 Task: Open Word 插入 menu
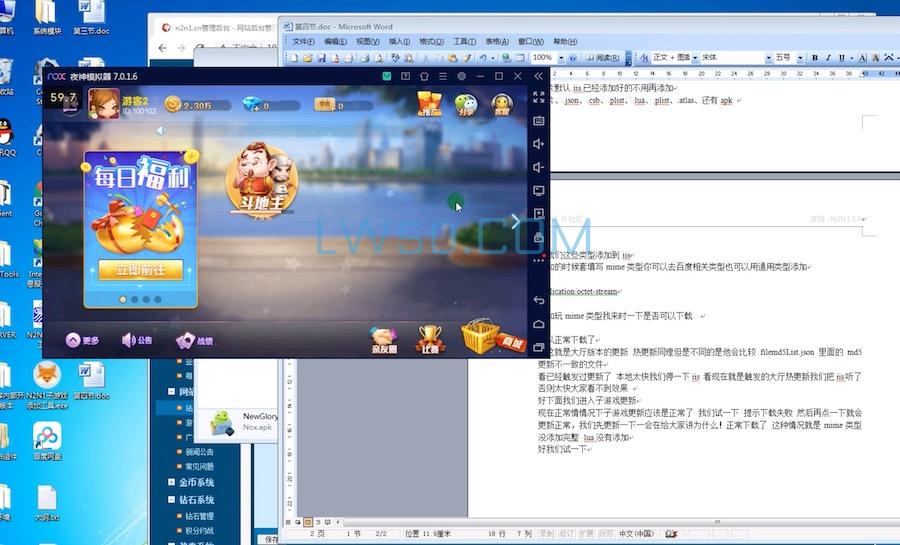[399, 41]
